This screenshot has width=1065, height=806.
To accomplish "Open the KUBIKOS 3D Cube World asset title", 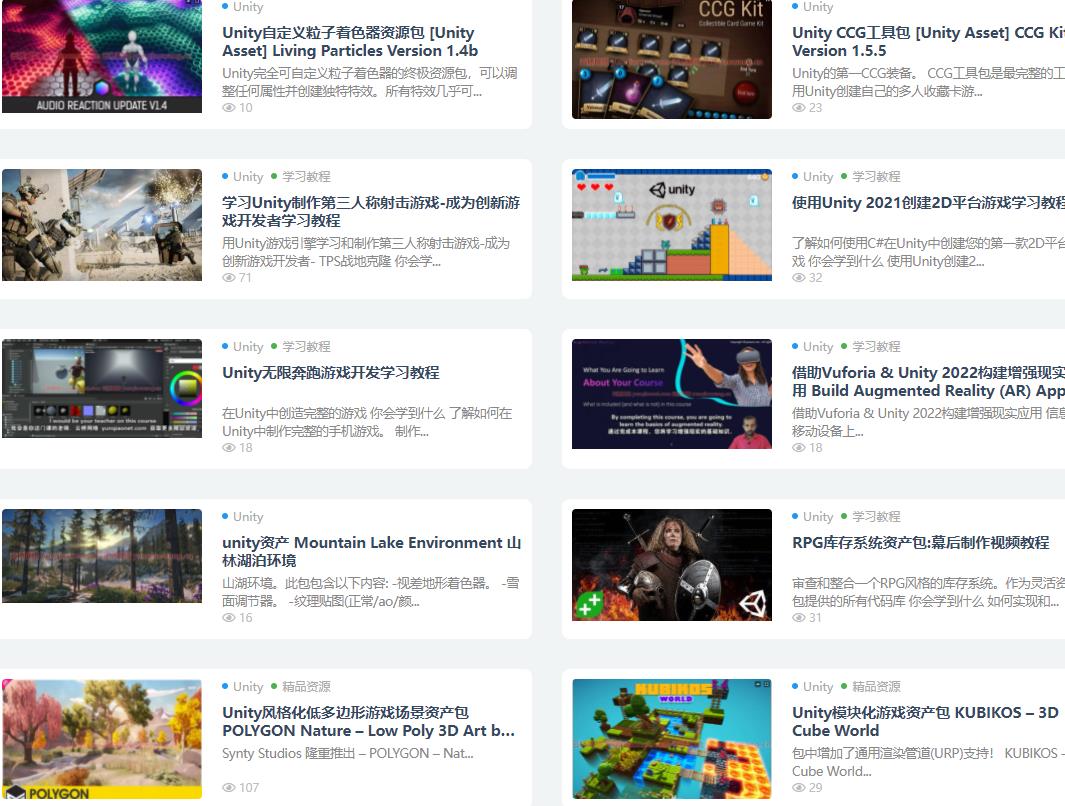I will tap(926, 721).
